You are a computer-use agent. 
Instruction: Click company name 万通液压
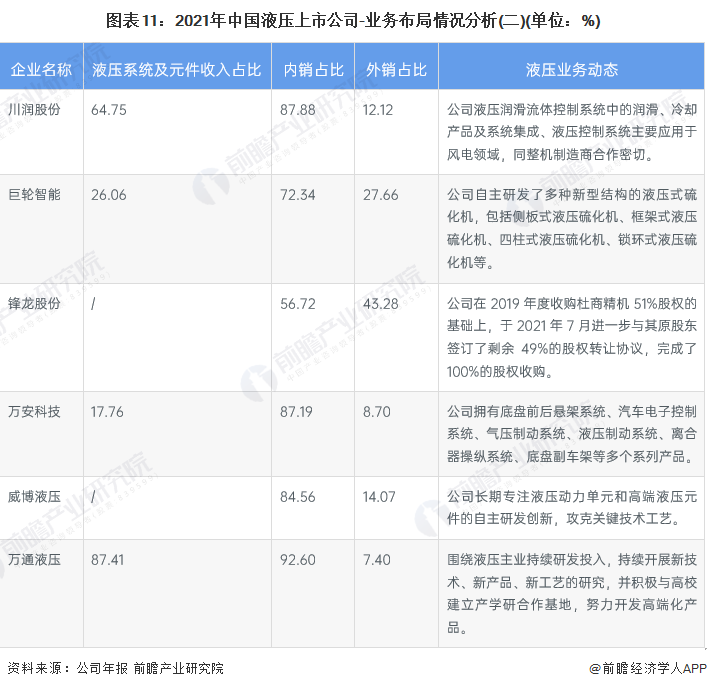point(34,560)
